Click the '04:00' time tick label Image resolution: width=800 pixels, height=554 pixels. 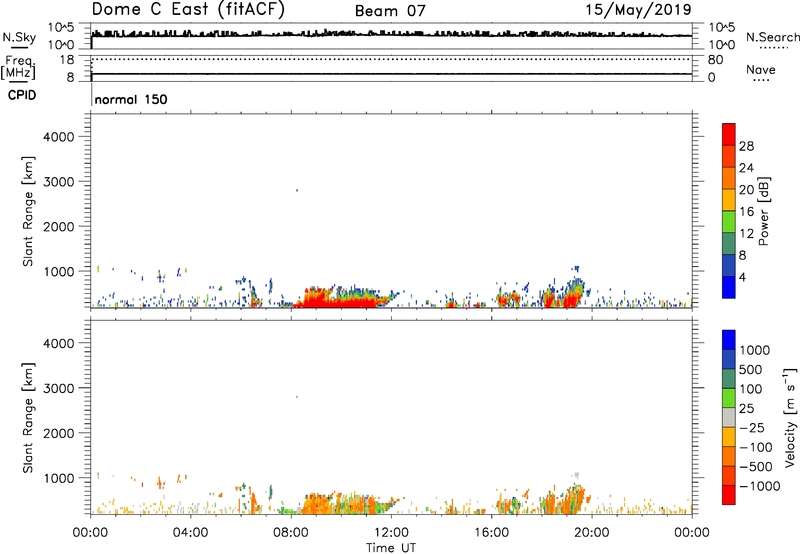point(190,533)
